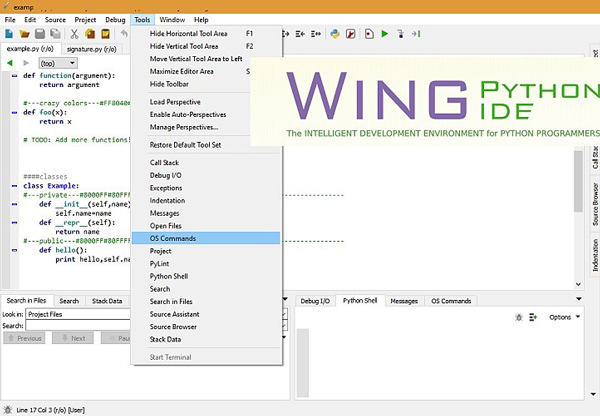Screen dimensions: 600x416
Task: Click the Cut scissors icon
Action: 74,34
